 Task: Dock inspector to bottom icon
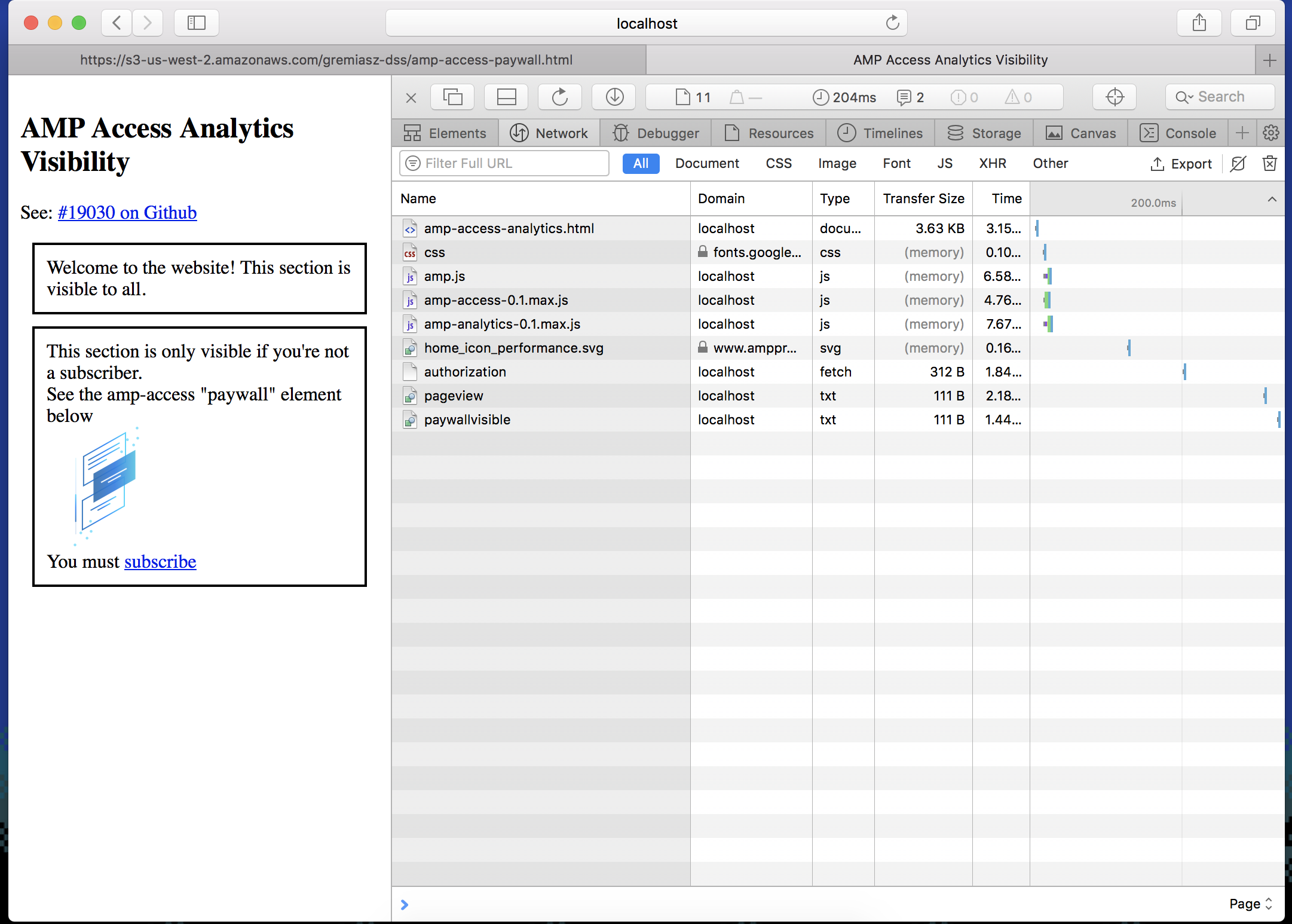pos(506,97)
